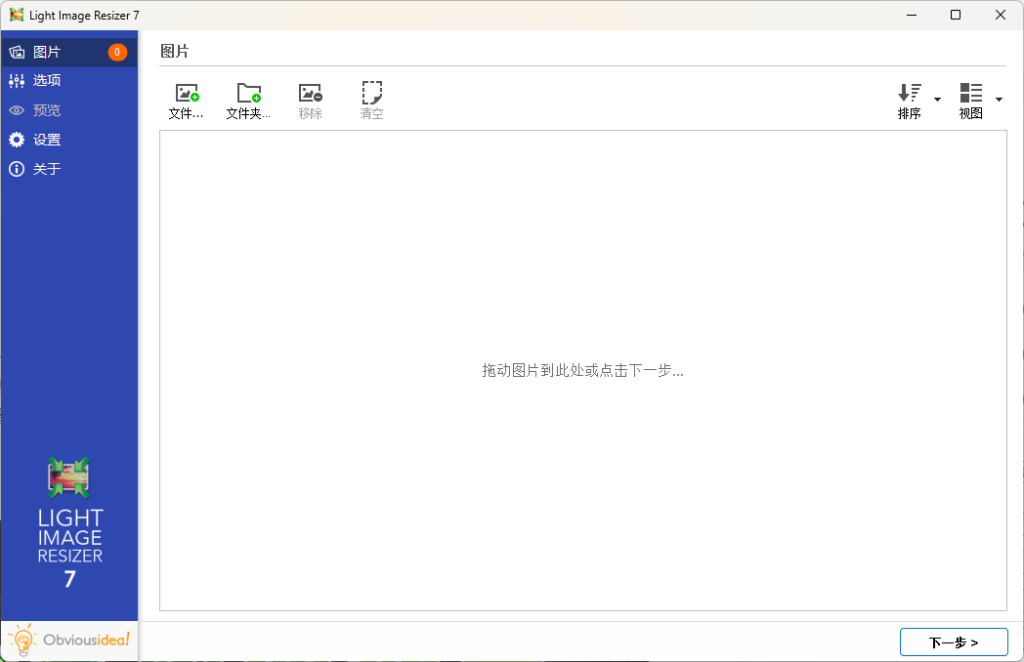The height and width of the screenshot is (662, 1024).
Task: Click the 文件 add-images icon
Action: coord(186,92)
